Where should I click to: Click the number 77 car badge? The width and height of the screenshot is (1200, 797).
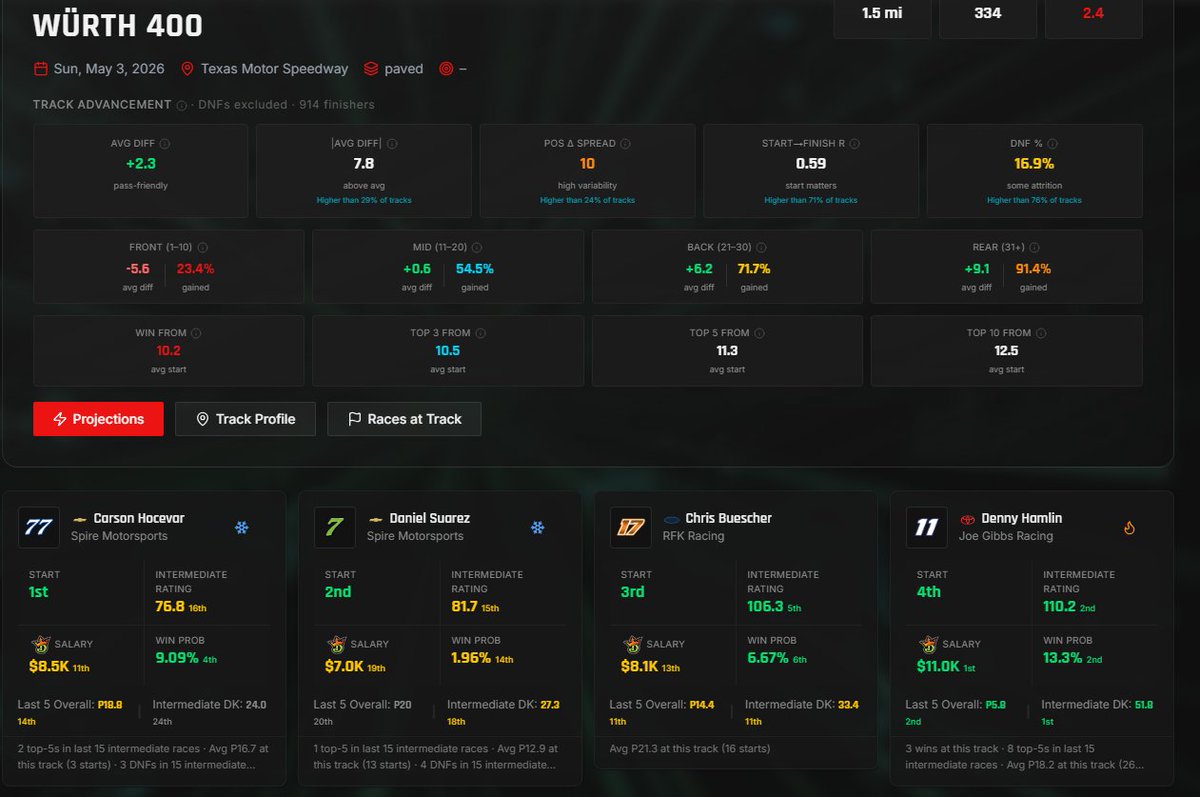coord(38,527)
